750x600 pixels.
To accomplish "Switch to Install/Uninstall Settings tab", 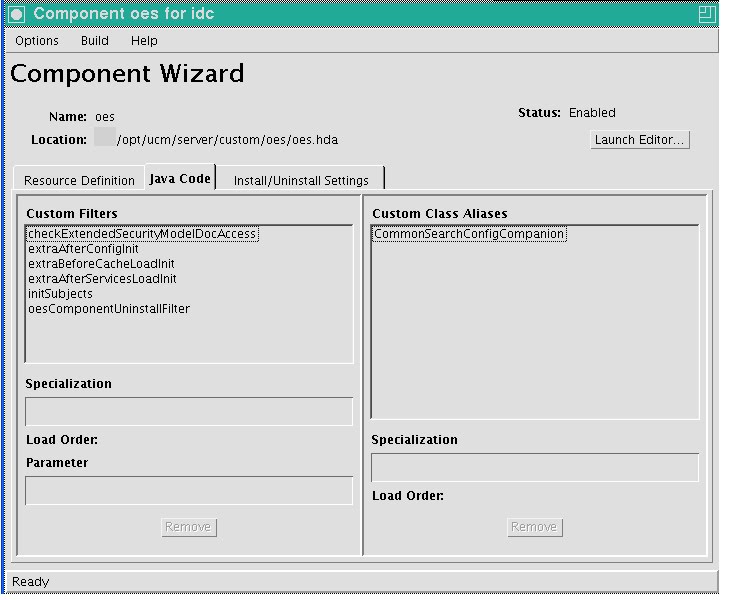I will tap(301, 180).
